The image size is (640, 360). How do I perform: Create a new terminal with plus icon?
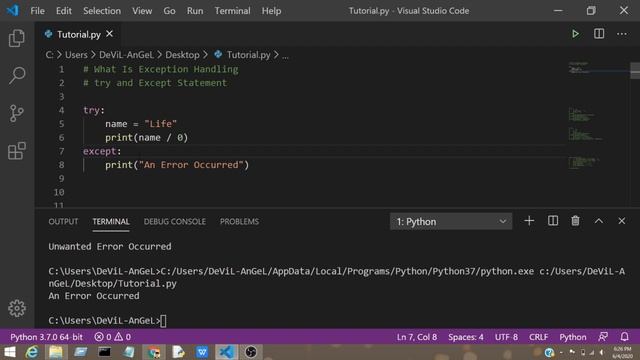[529, 221]
